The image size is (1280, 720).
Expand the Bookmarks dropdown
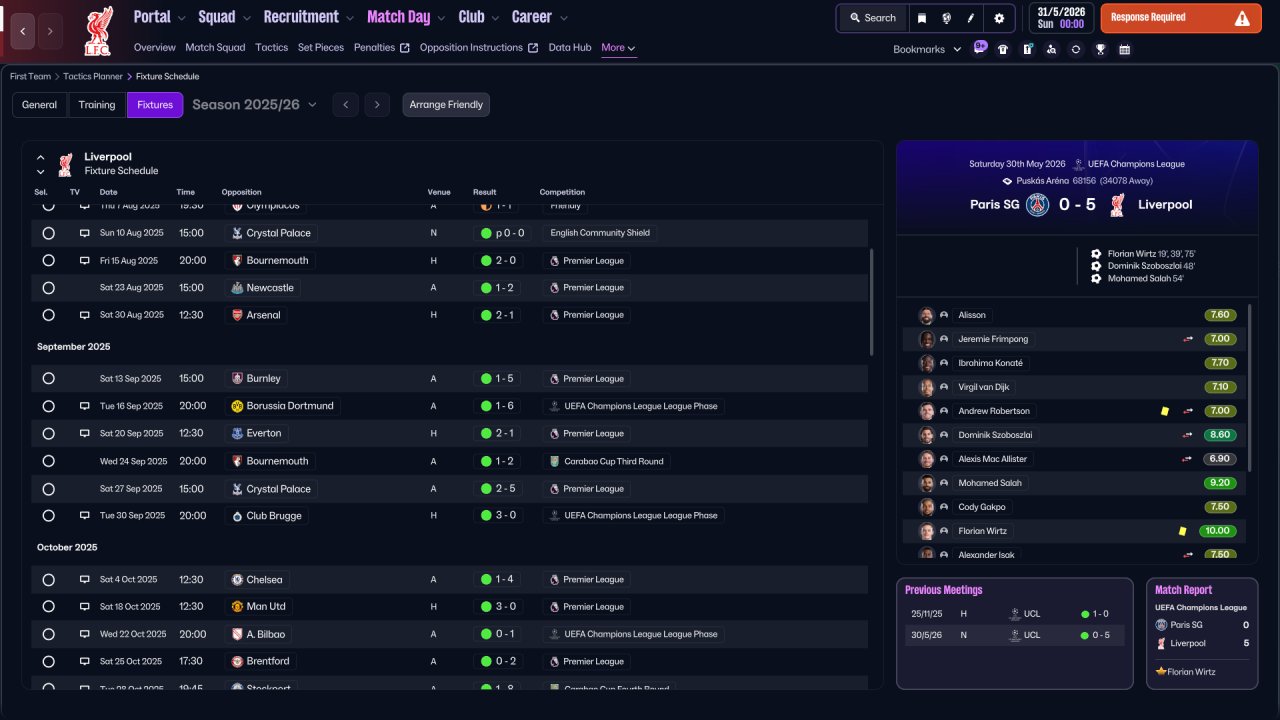(927, 49)
